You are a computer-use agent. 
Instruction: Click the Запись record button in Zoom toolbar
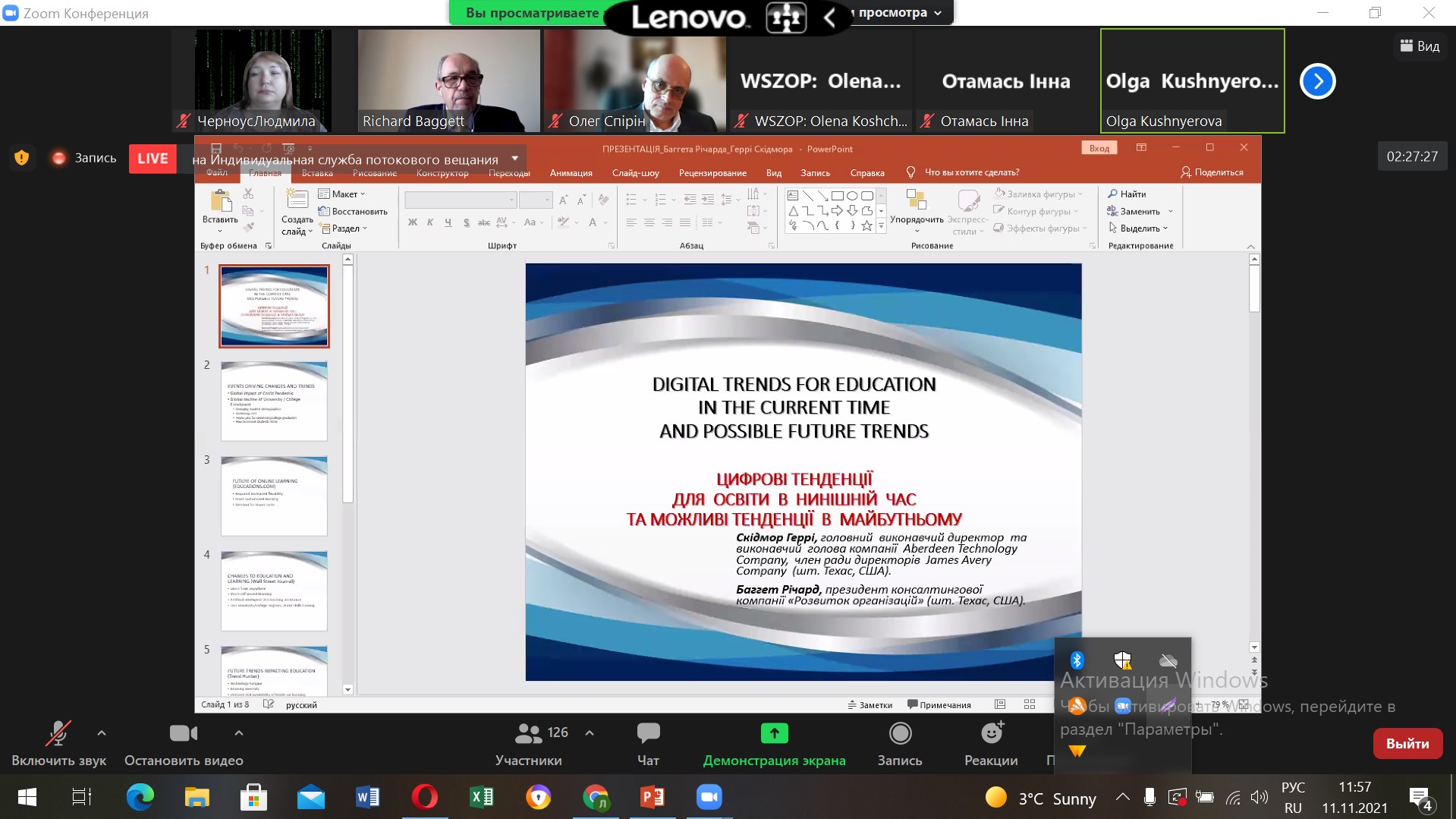point(900,744)
